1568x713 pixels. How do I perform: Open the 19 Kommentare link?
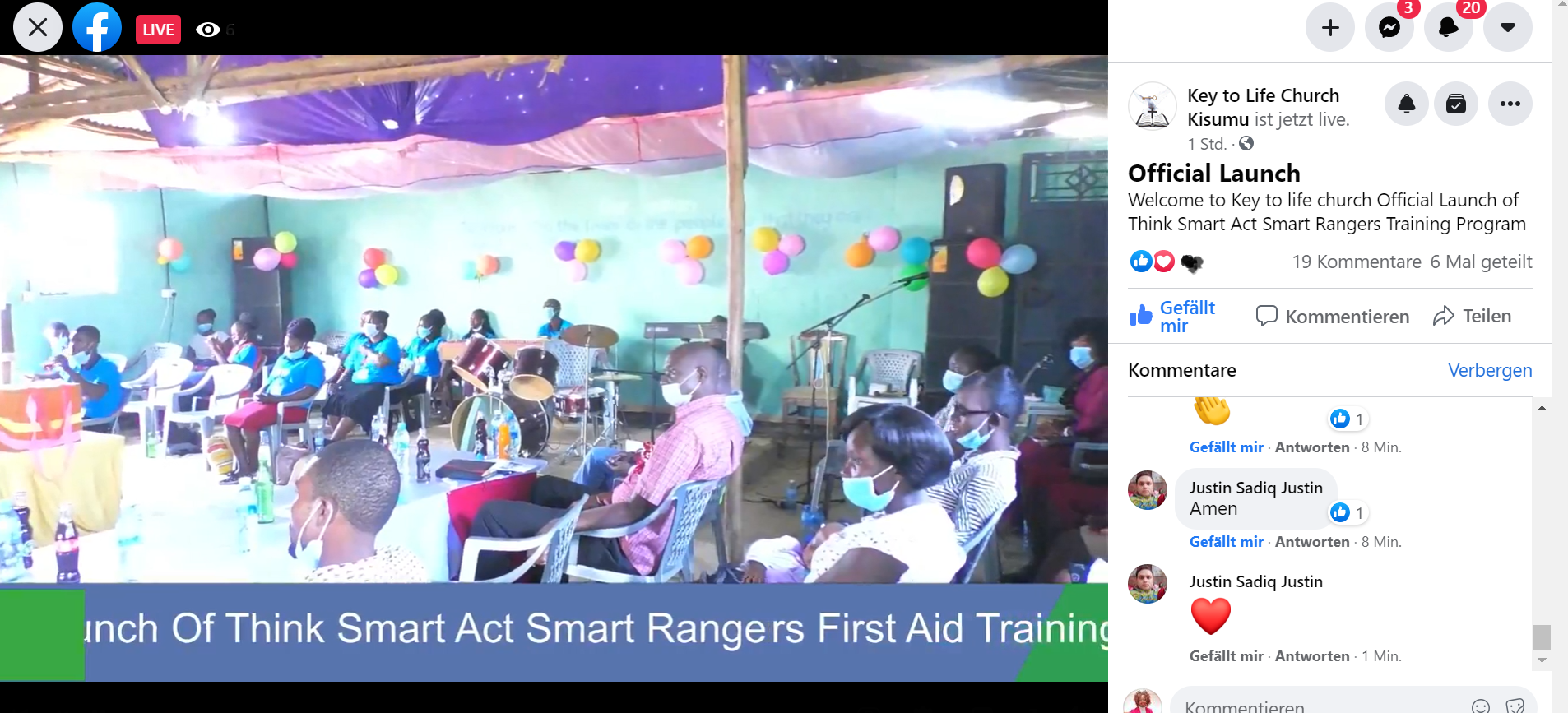(1357, 262)
